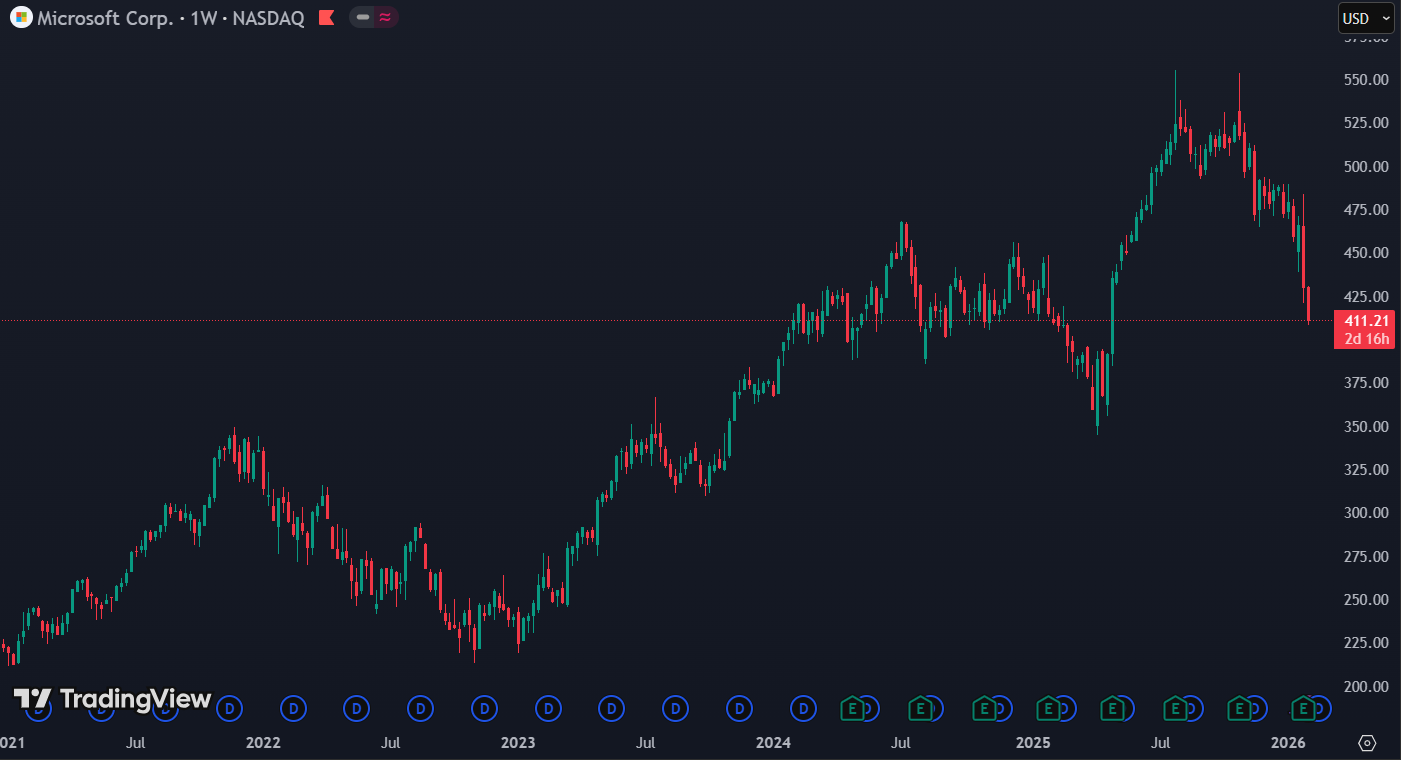Click the Microsoft logo beside the symbol name
Viewport: 1401px width, 760px height.
point(21,18)
